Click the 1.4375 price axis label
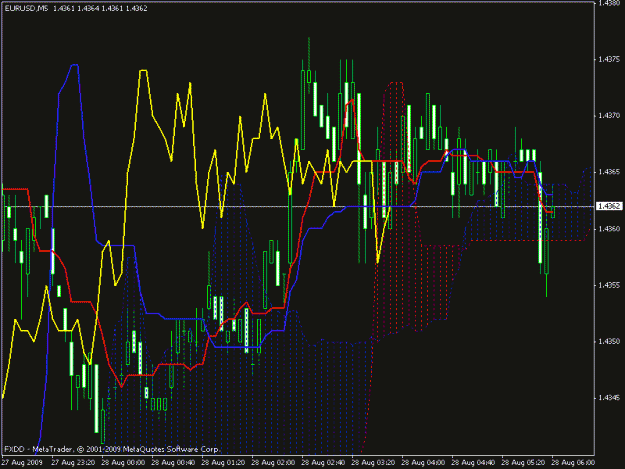This screenshot has height=469, width=625. click(609, 59)
